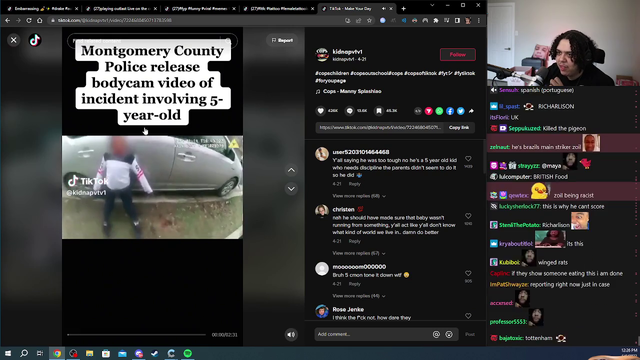The width and height of the screenshot is (640, 360).
Task: Go to next video with down arrow
Action: coord(291,189)
